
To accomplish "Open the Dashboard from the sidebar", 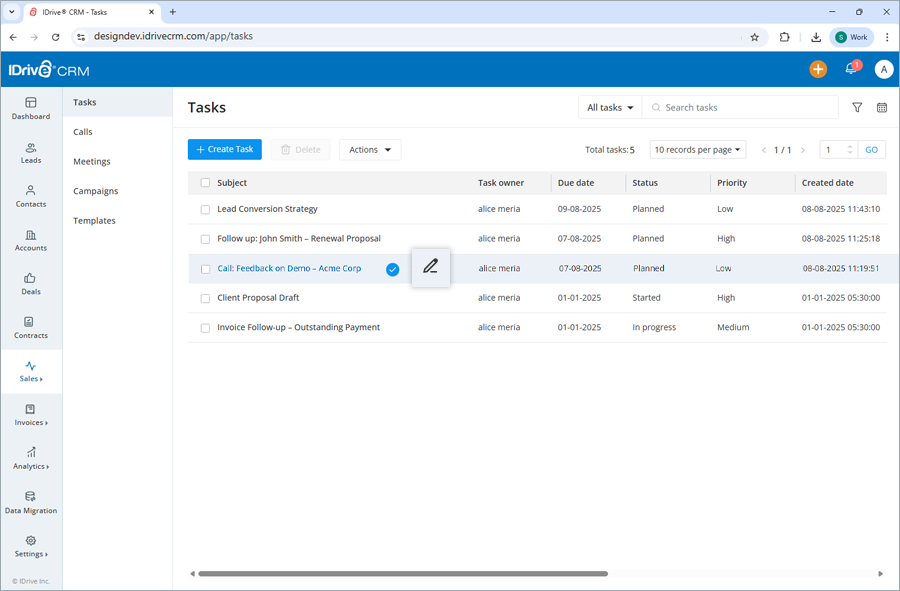I will [31, 107].
